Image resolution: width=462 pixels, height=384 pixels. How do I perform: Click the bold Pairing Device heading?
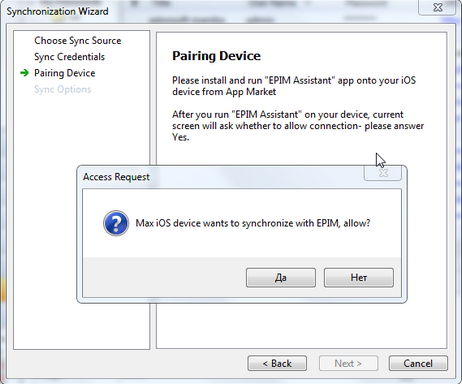pyautogui.click(x=216, y=56)
